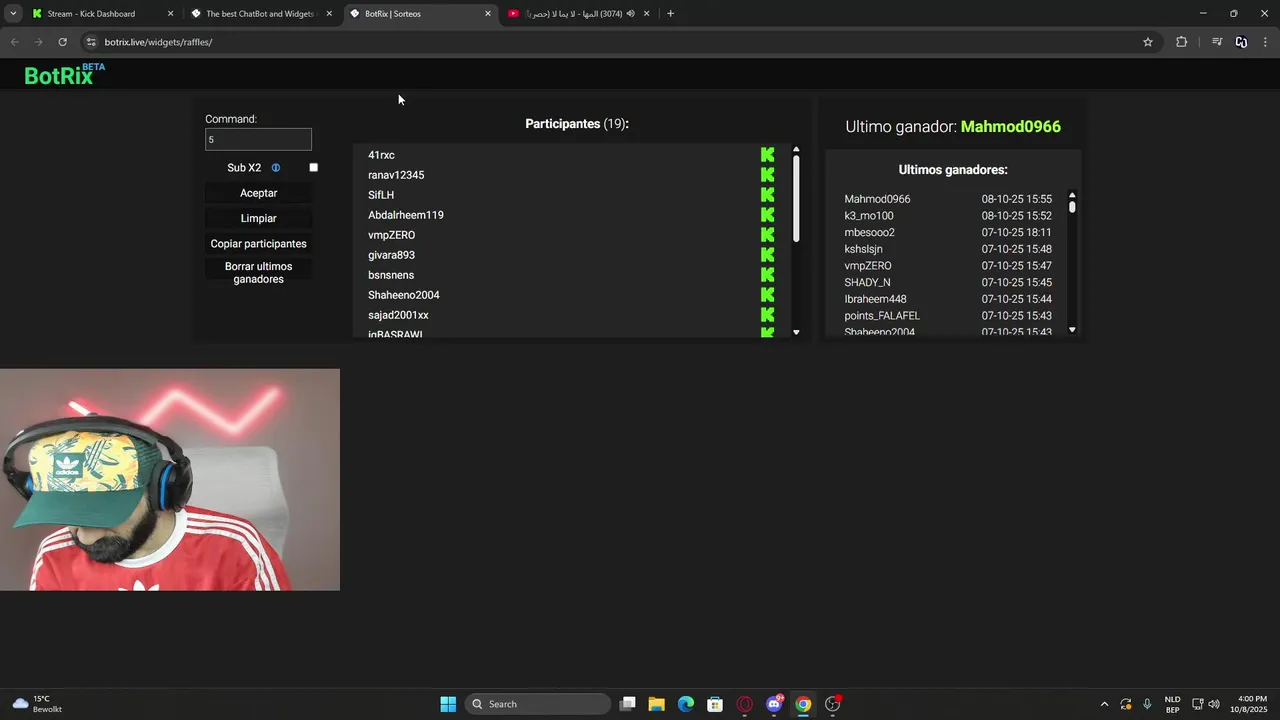Click the Kick icon next to Shaheeno2004 participant
The width and height of the screenshot is (1280, 720).
[x=767, y=295]
